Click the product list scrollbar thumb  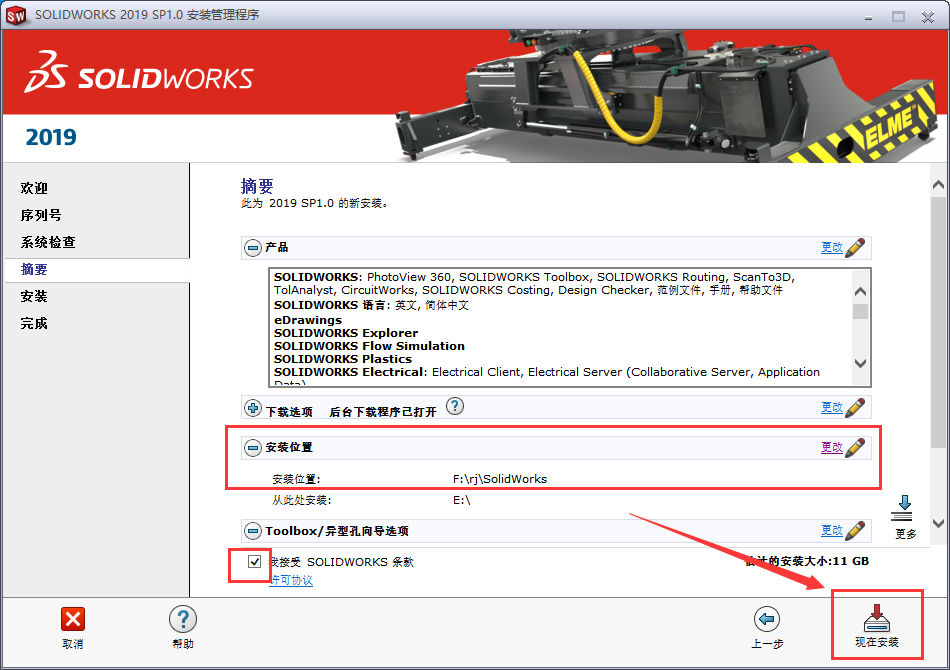coord(860,311)
